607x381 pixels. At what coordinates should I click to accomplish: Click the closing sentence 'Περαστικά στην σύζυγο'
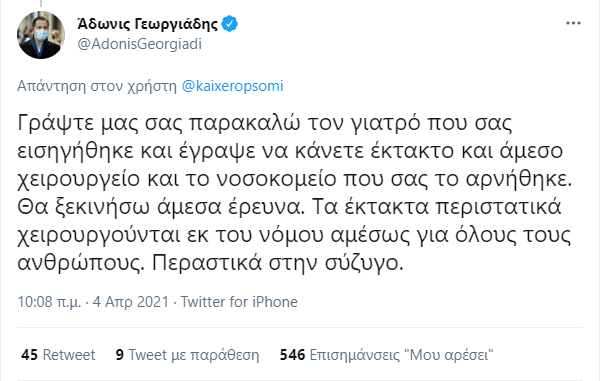click(278, 263)
